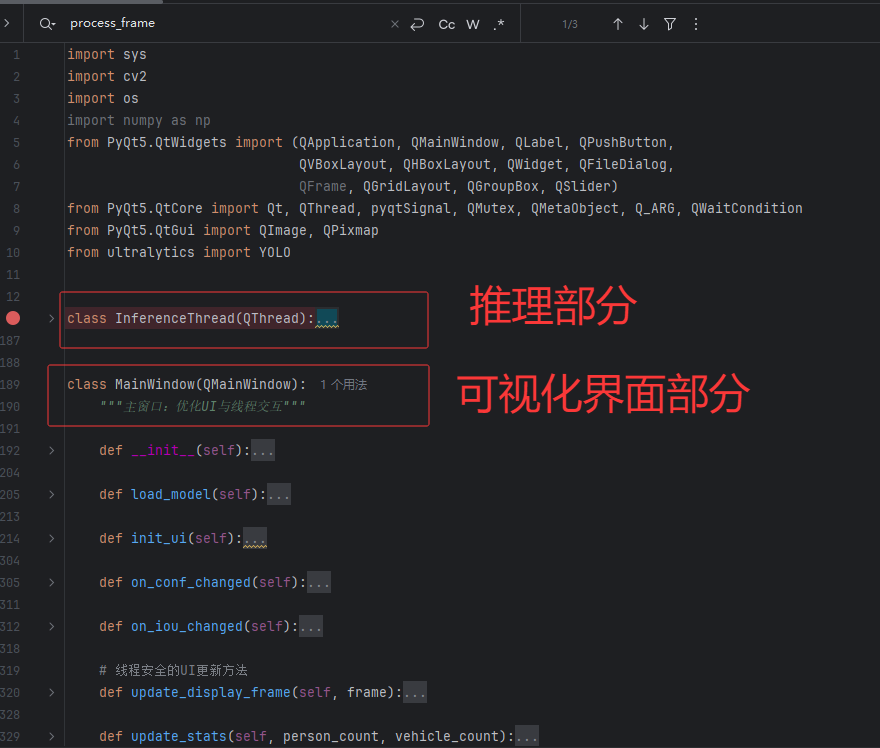
Task: Click 'QPixmap' in the QtGui import
Action: [351, 231]
